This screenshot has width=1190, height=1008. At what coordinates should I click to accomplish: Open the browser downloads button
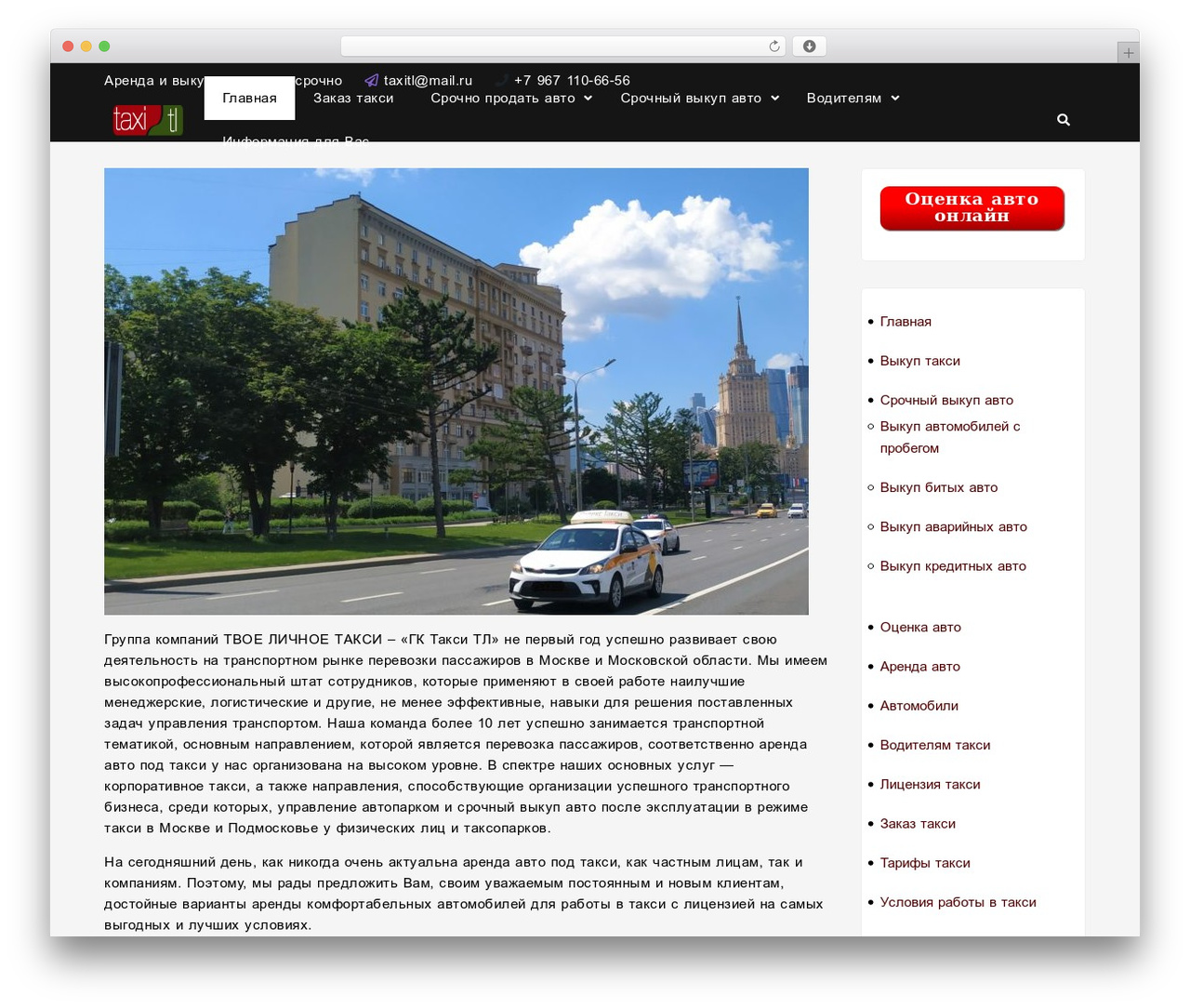pos(810,46)
